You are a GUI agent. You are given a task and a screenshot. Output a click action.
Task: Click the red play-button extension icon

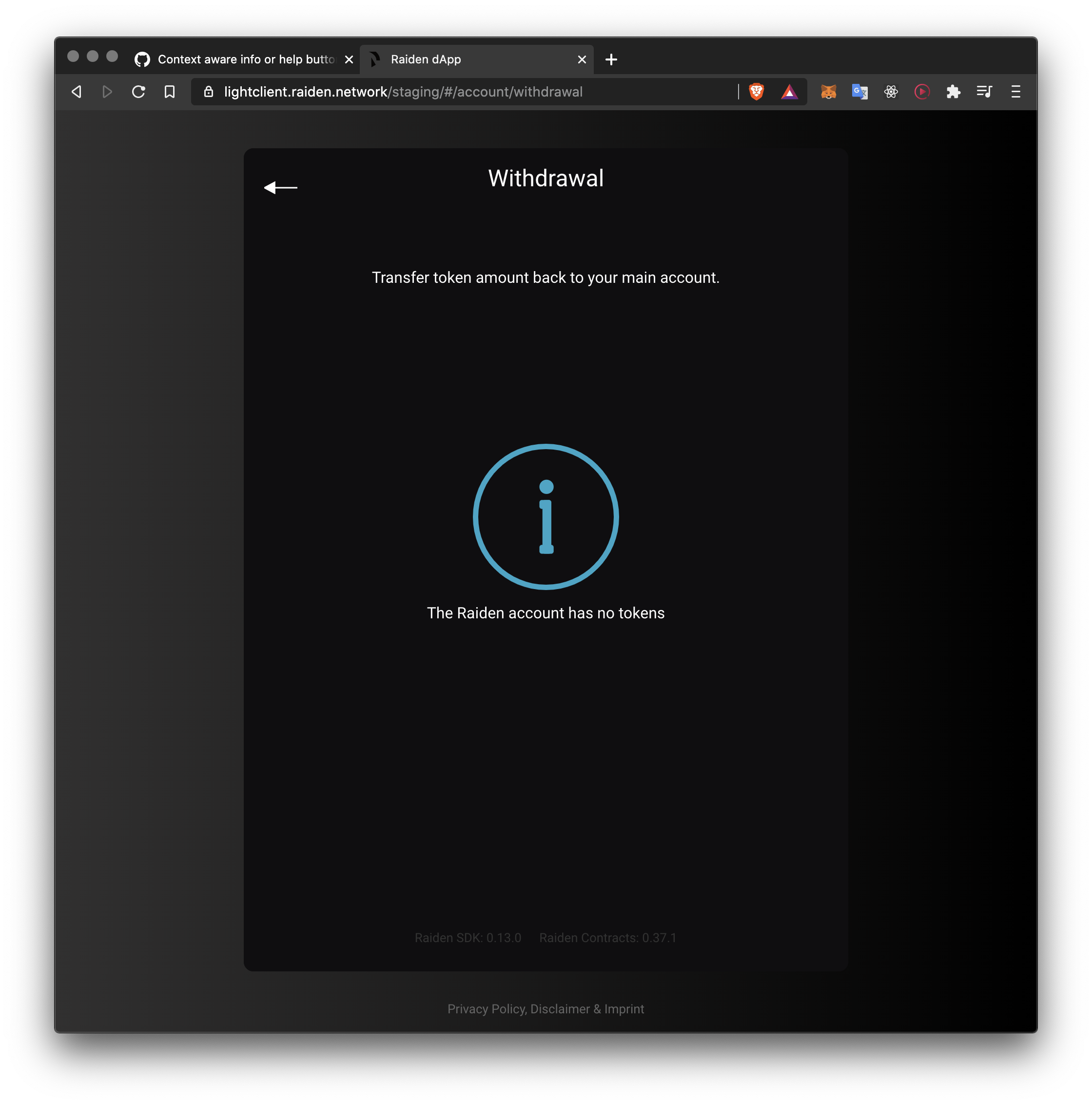(x=922, y=92)
